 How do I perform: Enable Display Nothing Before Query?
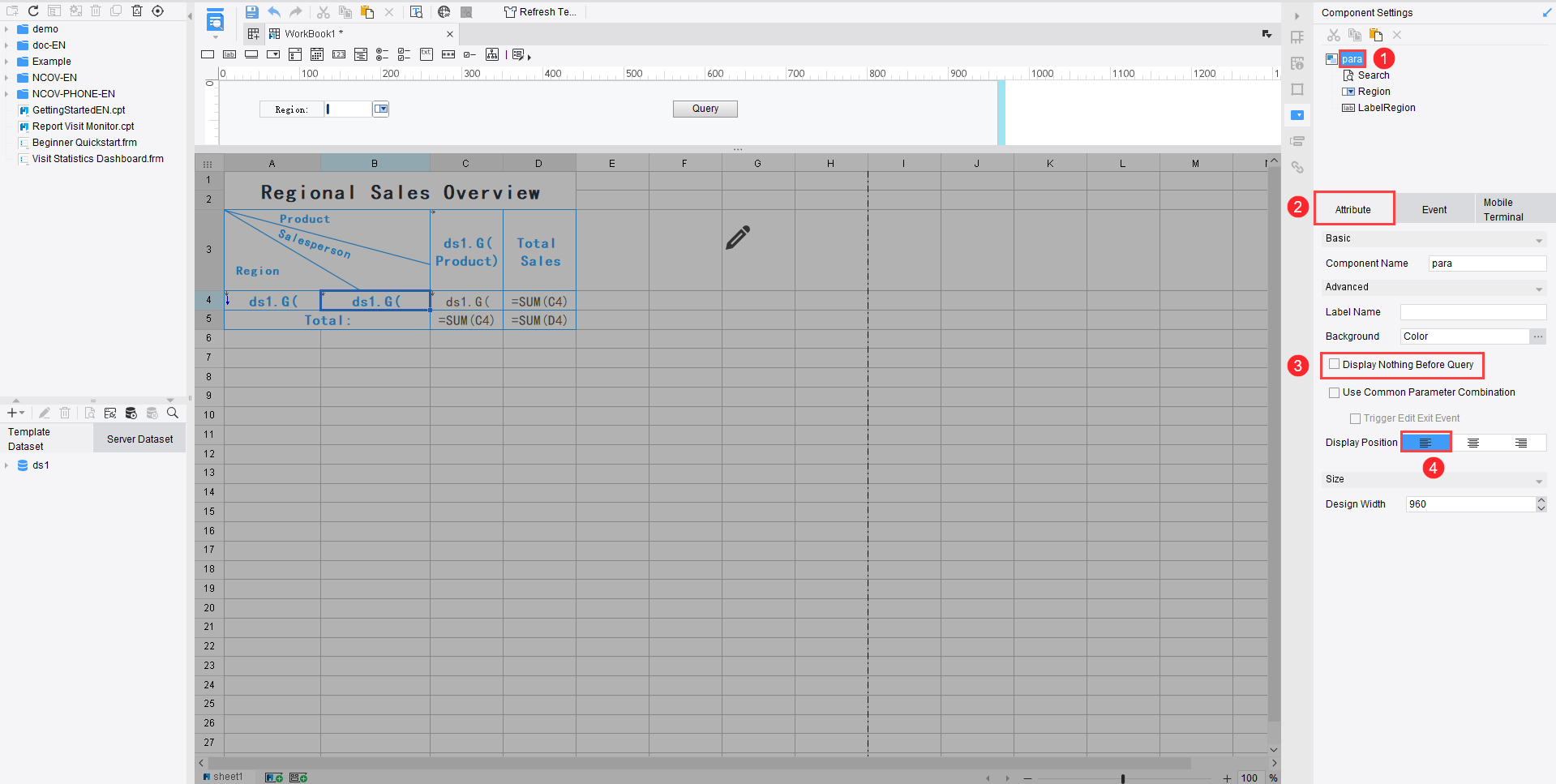1334,365
